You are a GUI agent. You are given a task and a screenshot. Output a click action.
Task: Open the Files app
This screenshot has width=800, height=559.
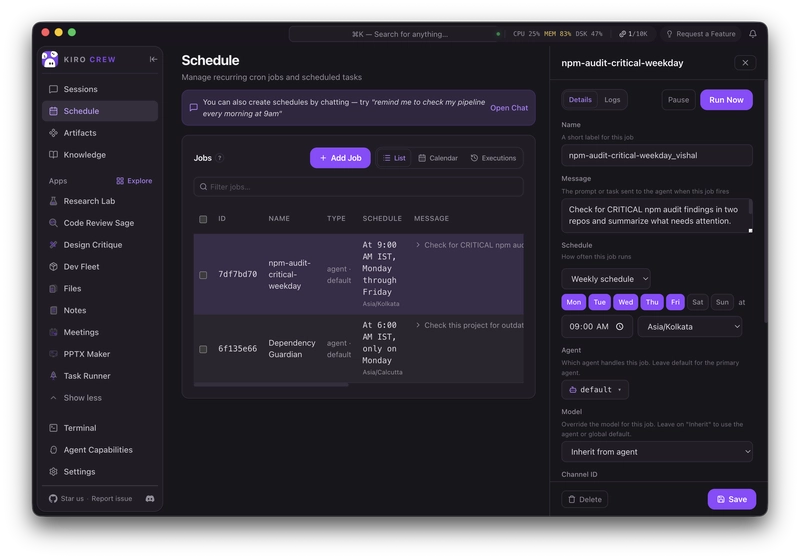pyautogui.click(x=100, y=289)
